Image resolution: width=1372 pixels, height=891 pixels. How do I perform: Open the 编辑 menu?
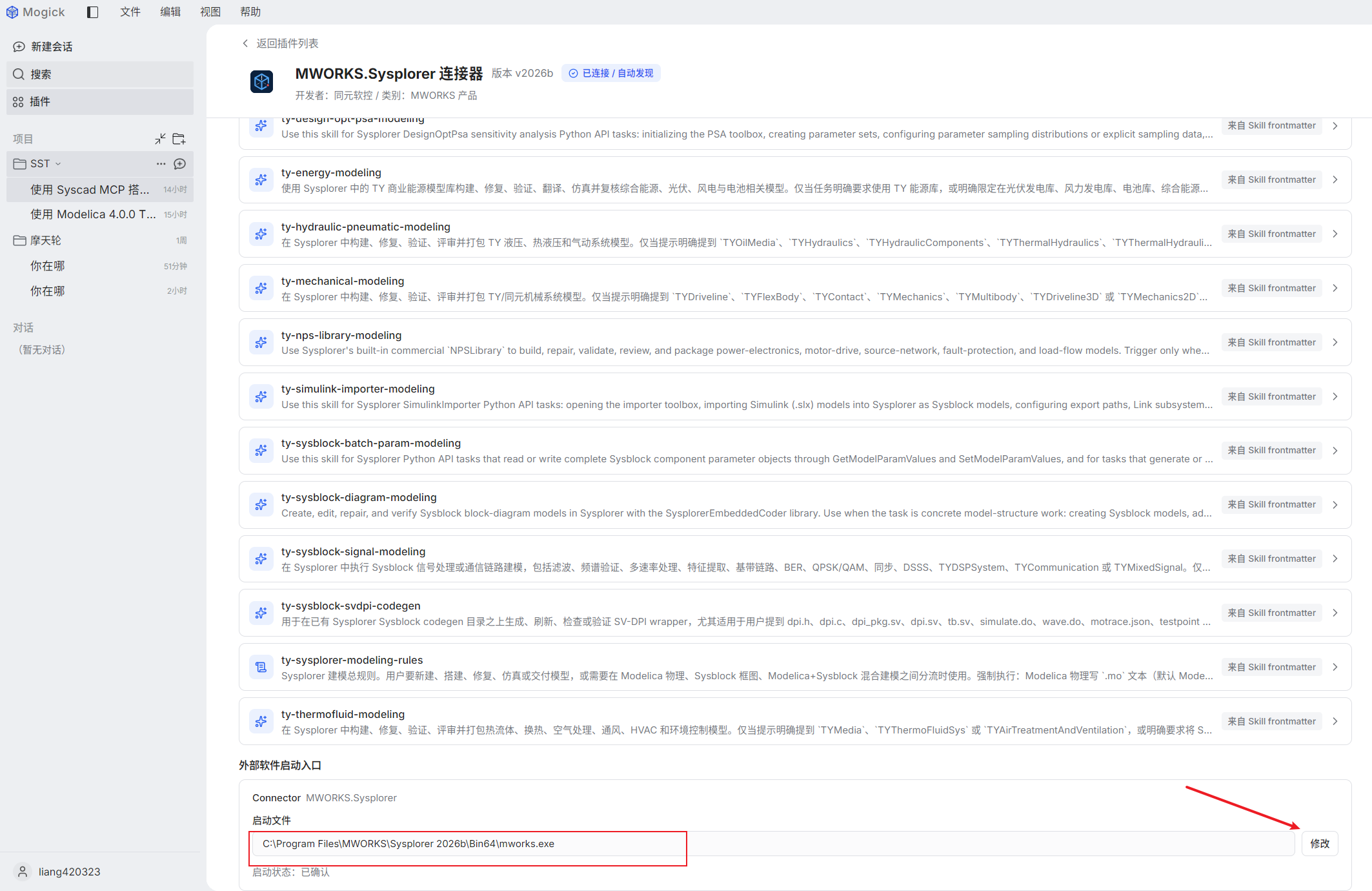click(x=170, y=12)
